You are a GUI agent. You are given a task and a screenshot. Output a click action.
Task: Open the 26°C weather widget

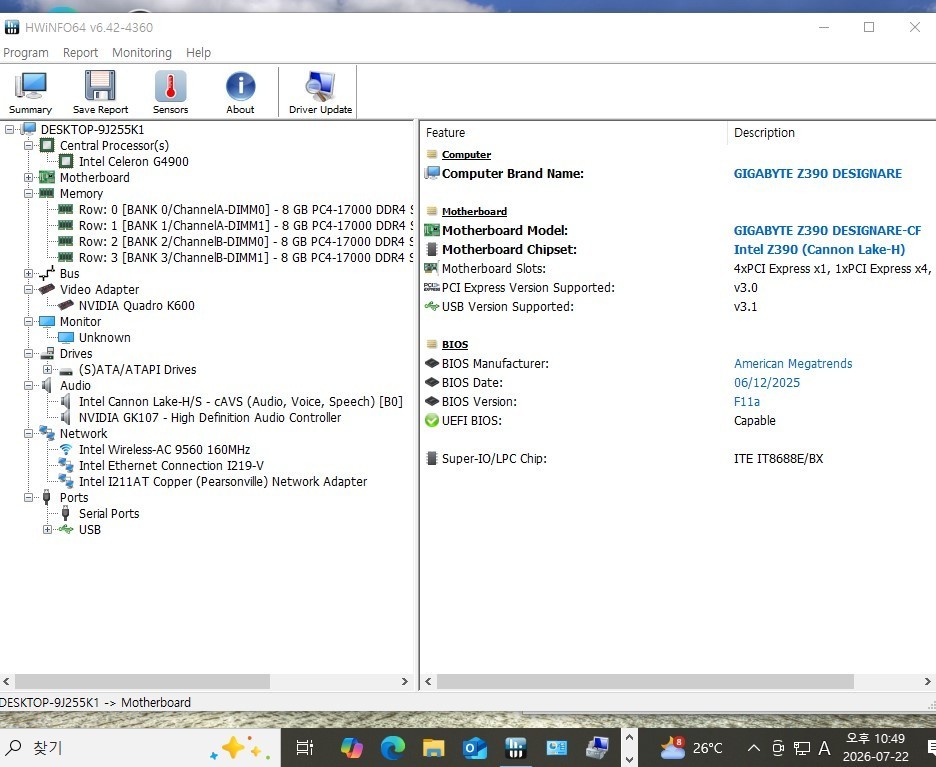pos(691,747)
